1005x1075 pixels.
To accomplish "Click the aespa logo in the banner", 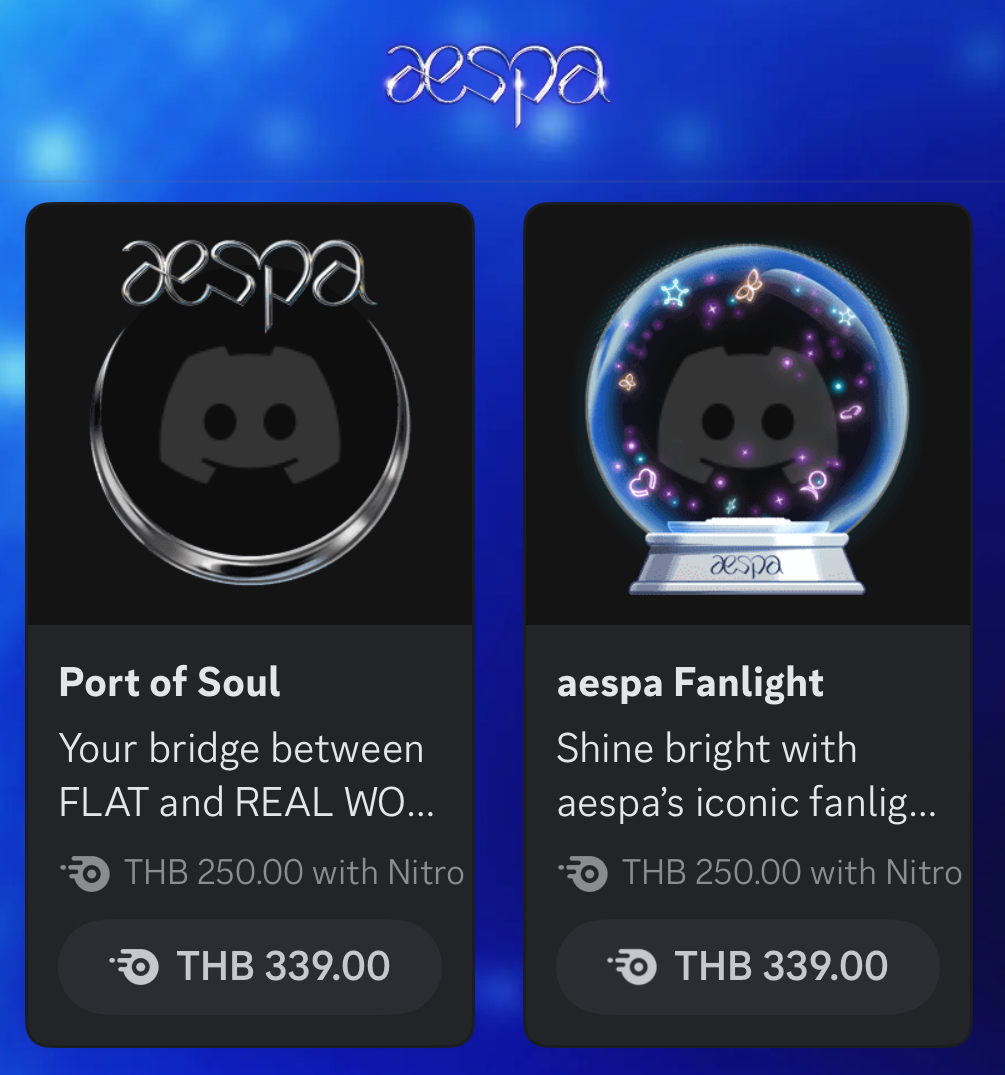I will point(497,84).
